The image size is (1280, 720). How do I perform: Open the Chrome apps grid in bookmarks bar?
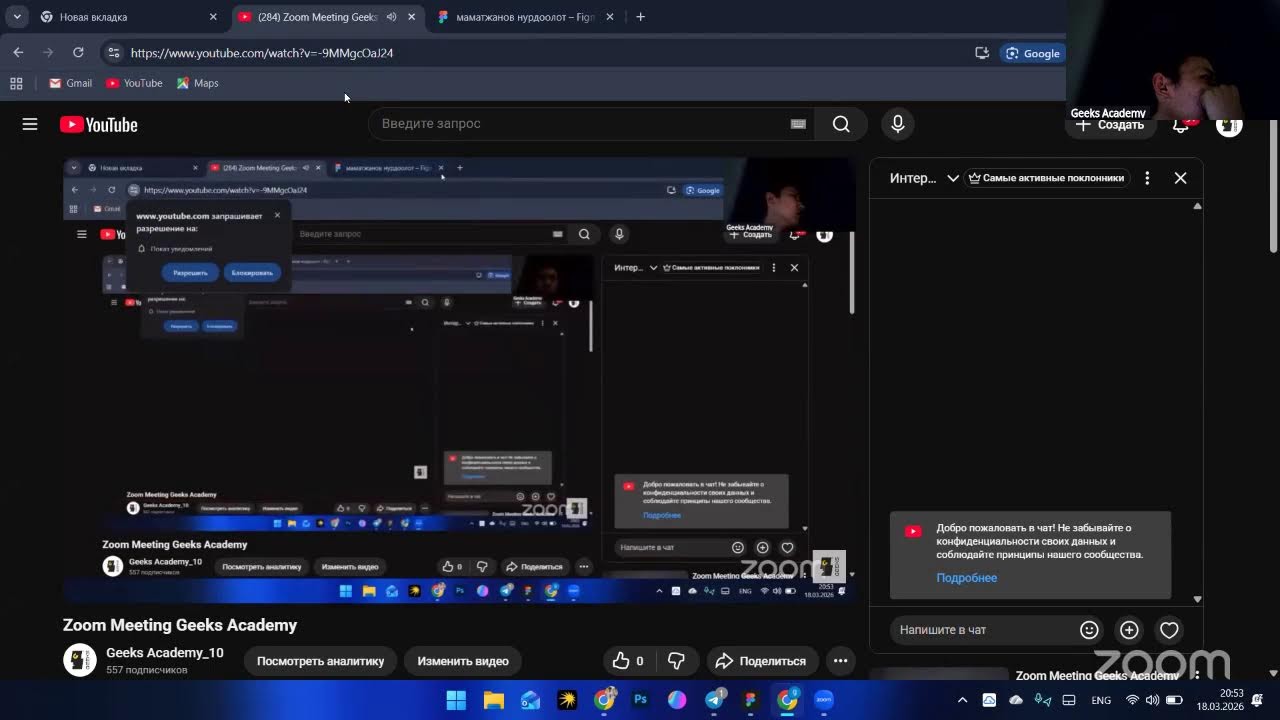[16, 83]
